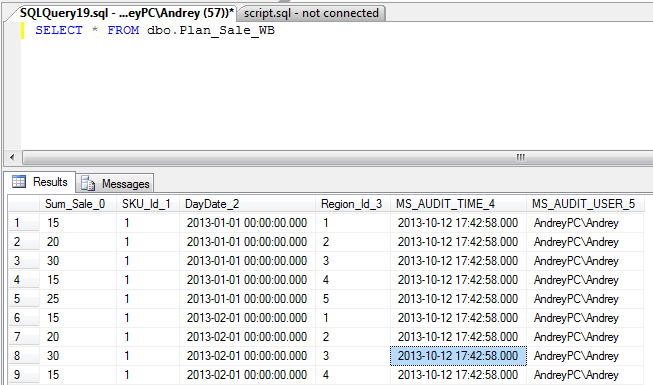The image size is (653, 385).
Task: Select the MS_AUDIT_USER_5 column header
Action: pos(585,204)
